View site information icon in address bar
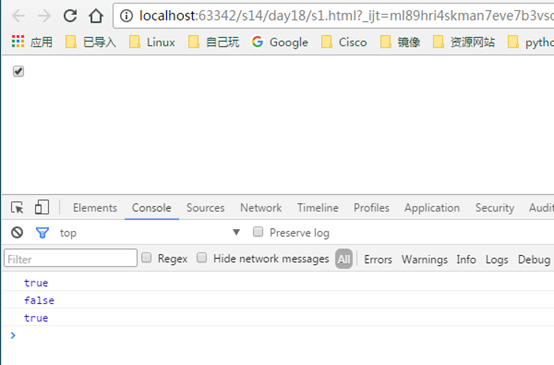Image resolution: width=554 pixels, height=365 pixels. [x=126, y=16]
